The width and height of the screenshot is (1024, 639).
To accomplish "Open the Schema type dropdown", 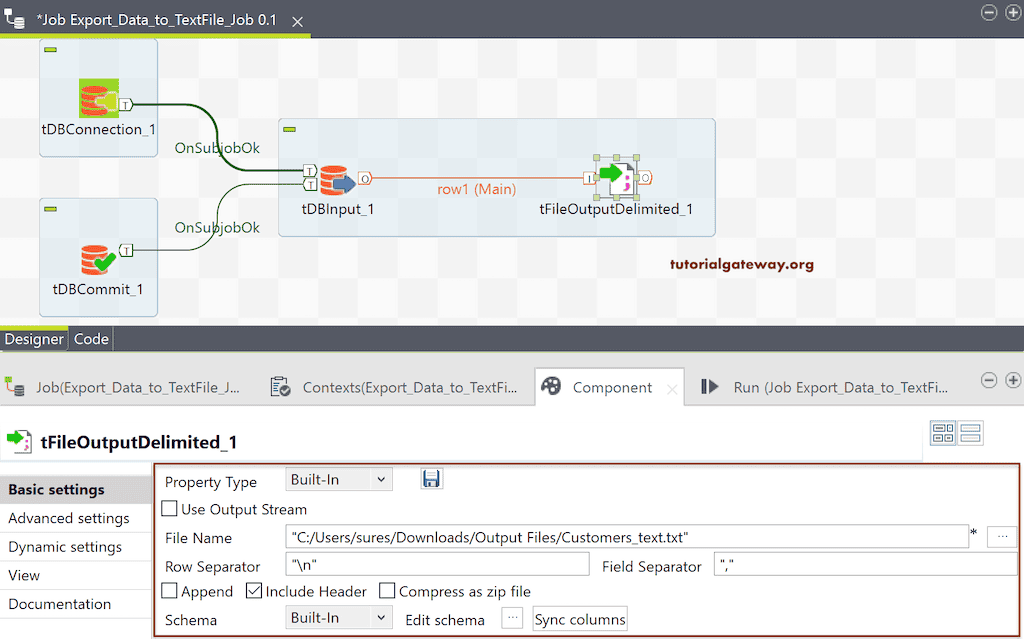I will click(x=339, y=617).
